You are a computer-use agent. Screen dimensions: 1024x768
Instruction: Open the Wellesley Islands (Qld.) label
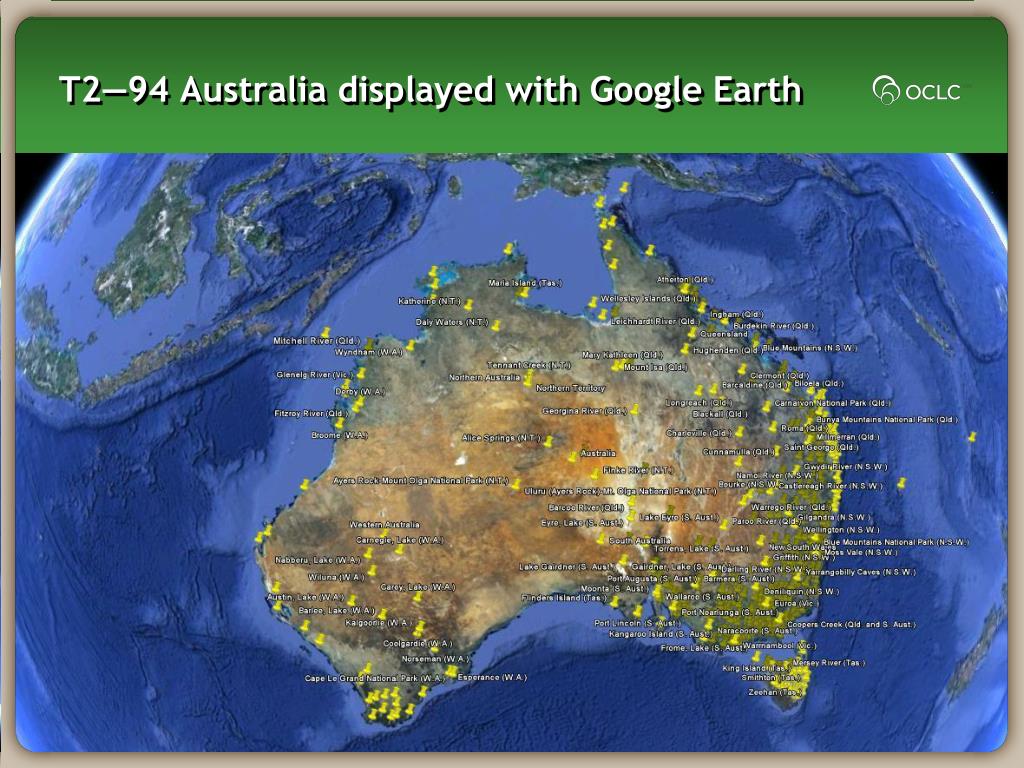[x=648, y=298]
